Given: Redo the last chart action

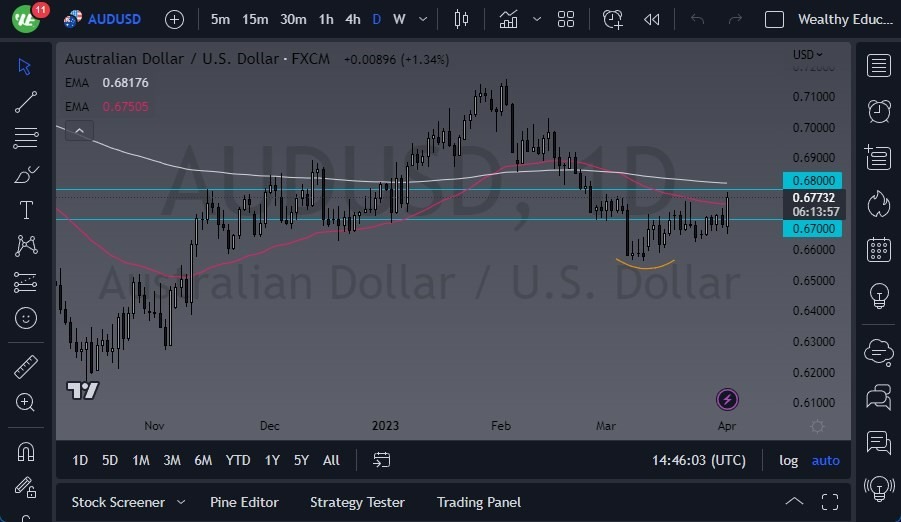Looking at the screenshot, I should click(735, 20).
